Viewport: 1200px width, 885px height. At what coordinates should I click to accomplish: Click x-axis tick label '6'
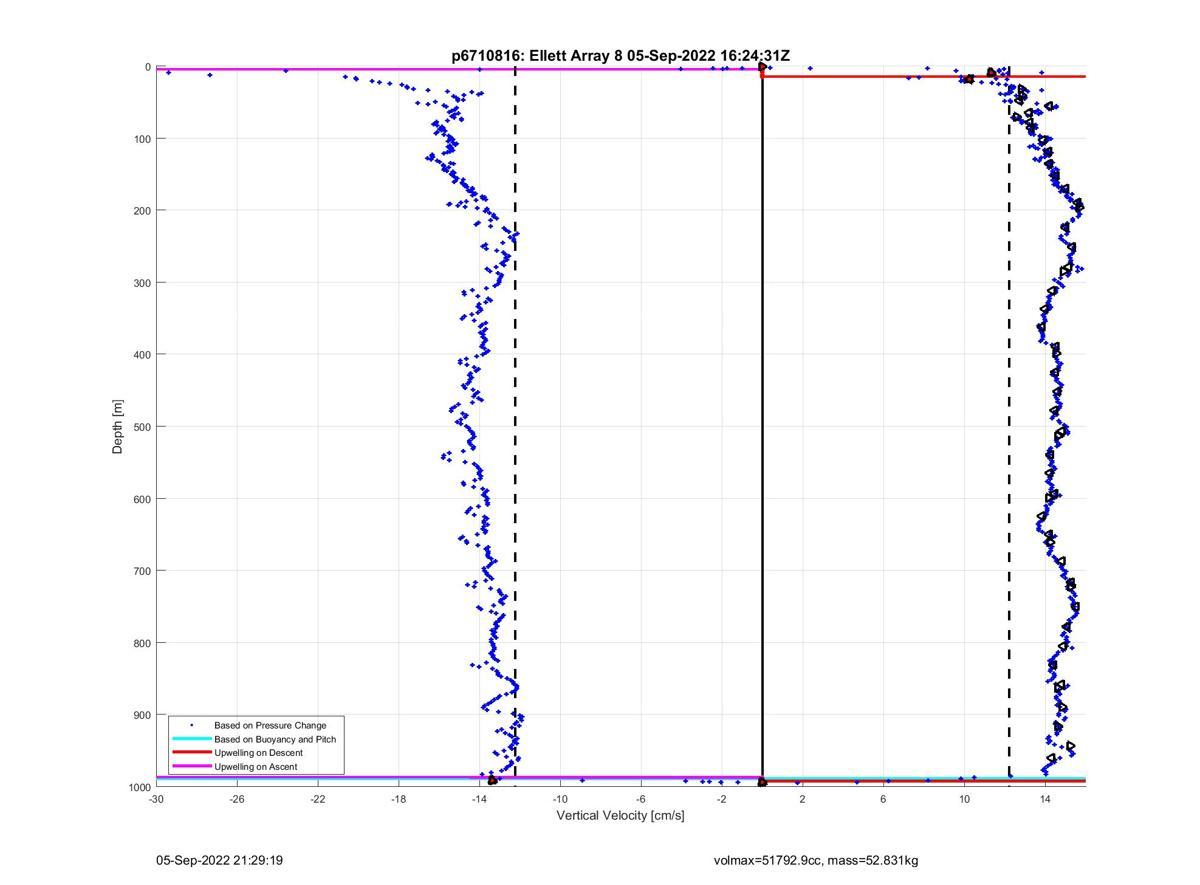click(x=883, y=799)
